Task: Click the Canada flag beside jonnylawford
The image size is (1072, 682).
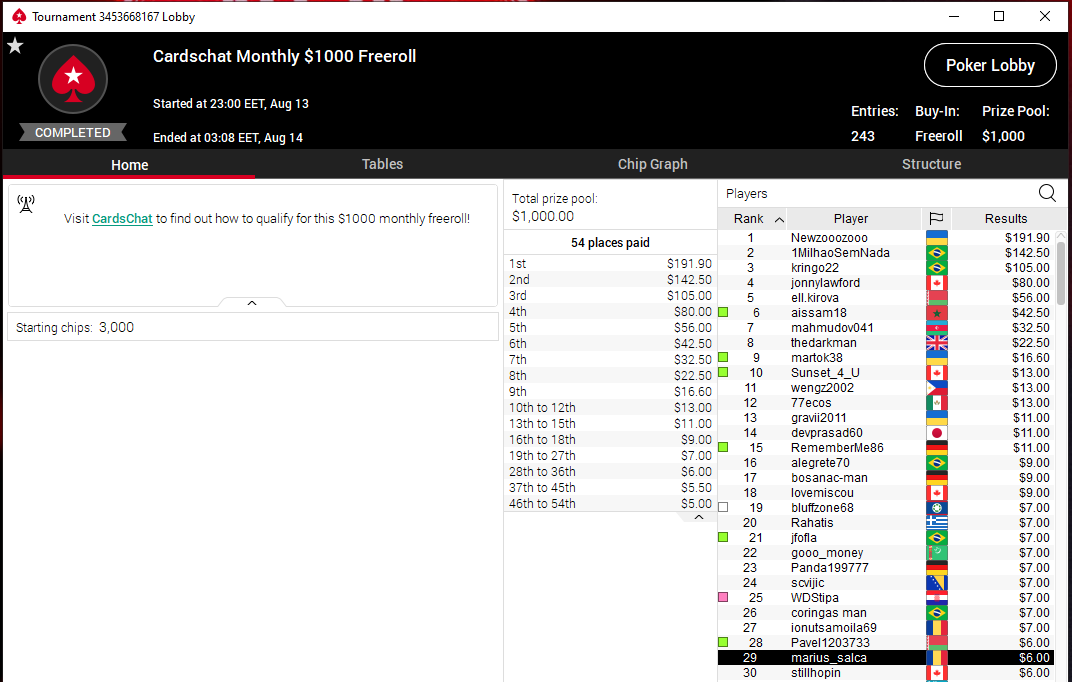Action: pos(937,283)
